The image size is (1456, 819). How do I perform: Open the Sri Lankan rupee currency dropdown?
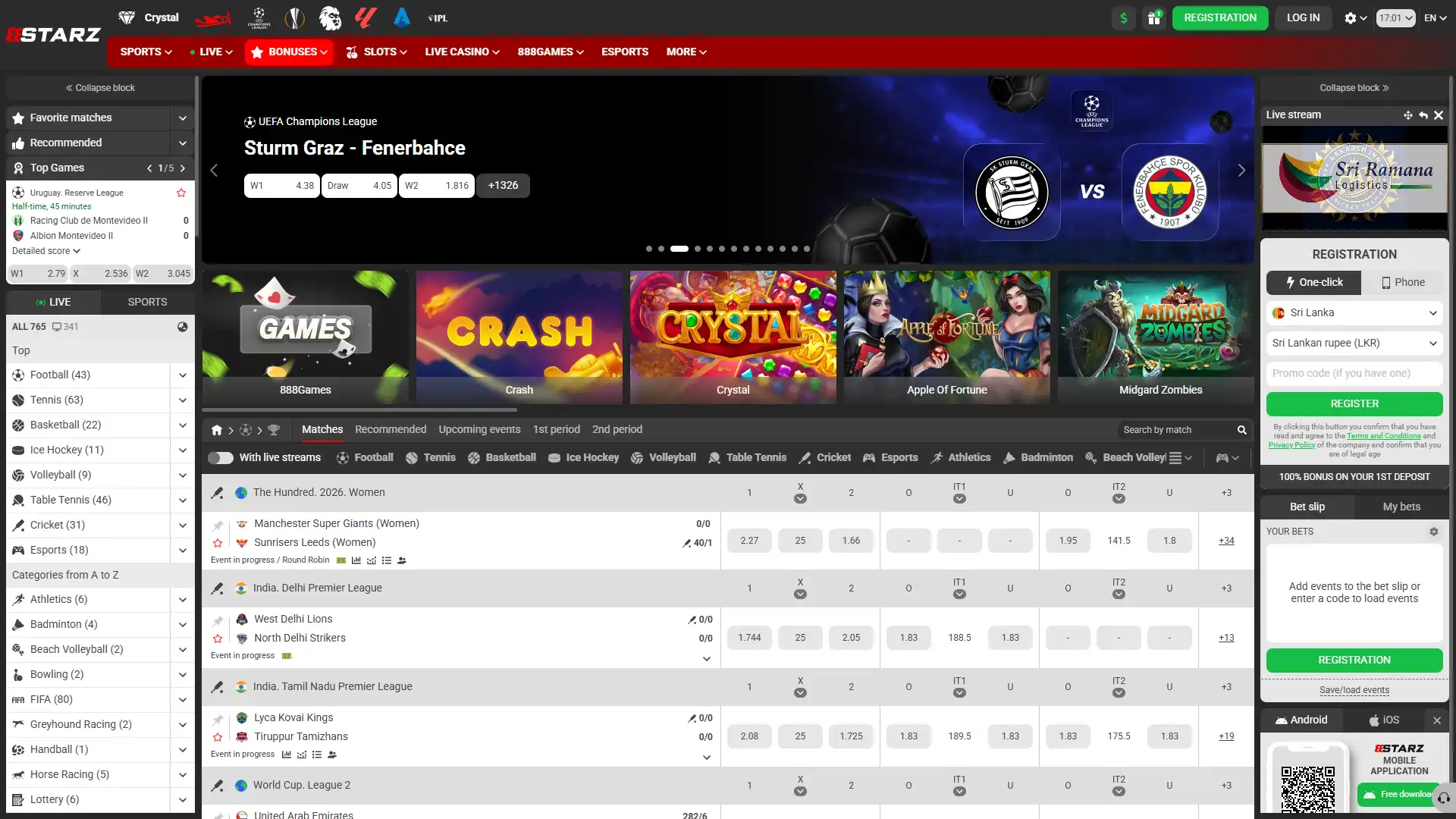click(x=1354, y=344)
